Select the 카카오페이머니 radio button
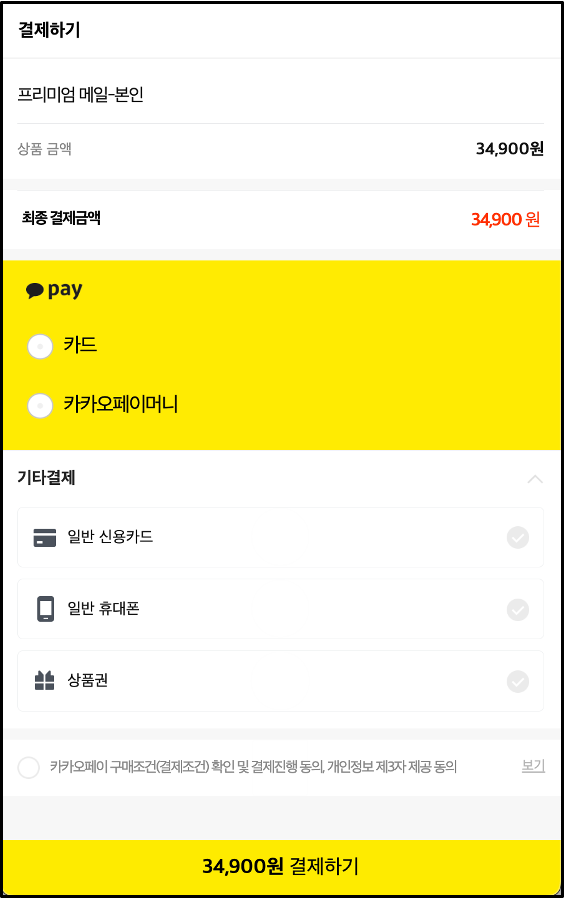 [40, 405]
